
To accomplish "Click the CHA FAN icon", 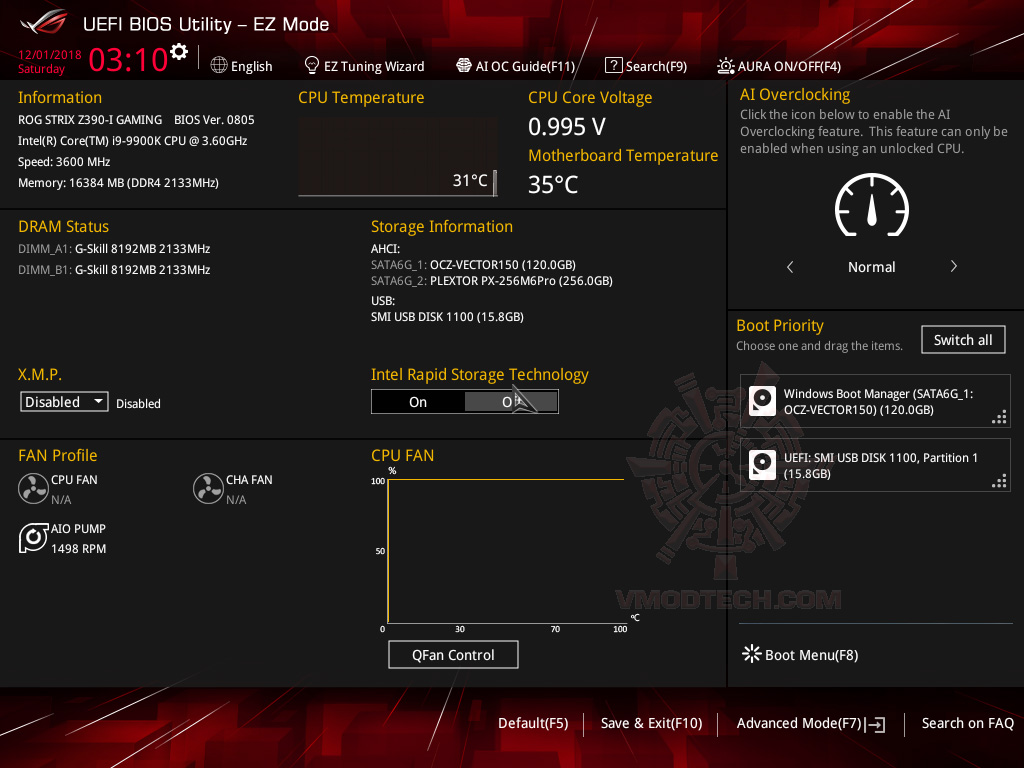I will click(208, 489).
